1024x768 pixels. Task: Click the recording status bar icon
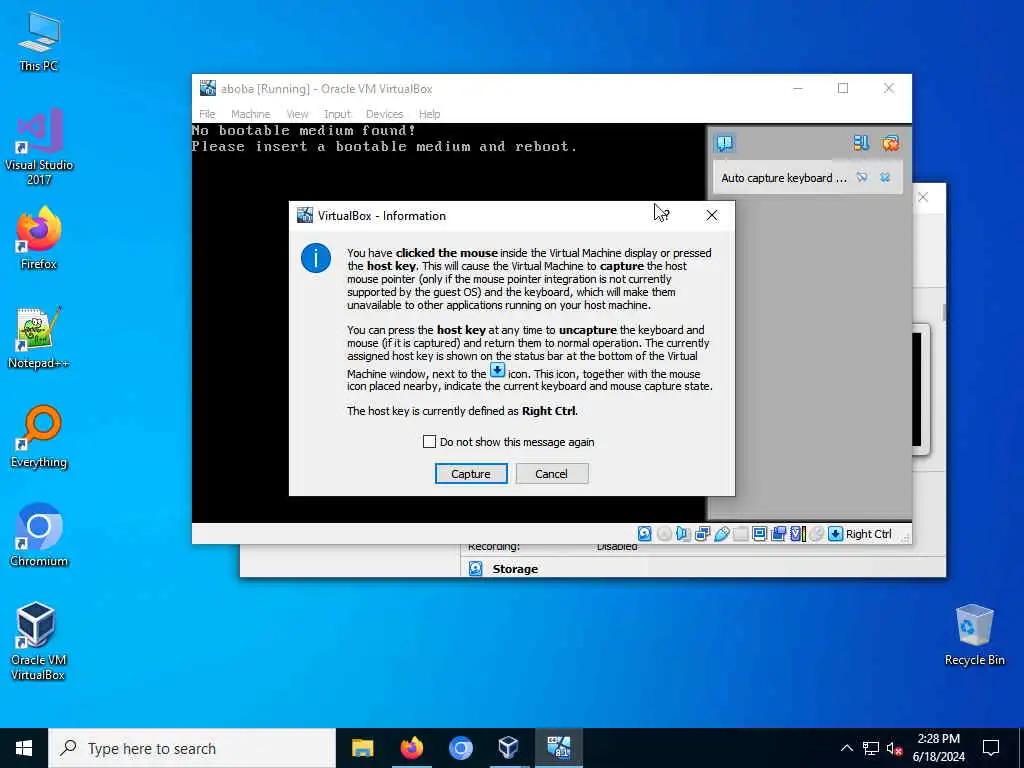pyautogui.click(x=778, y=534)
